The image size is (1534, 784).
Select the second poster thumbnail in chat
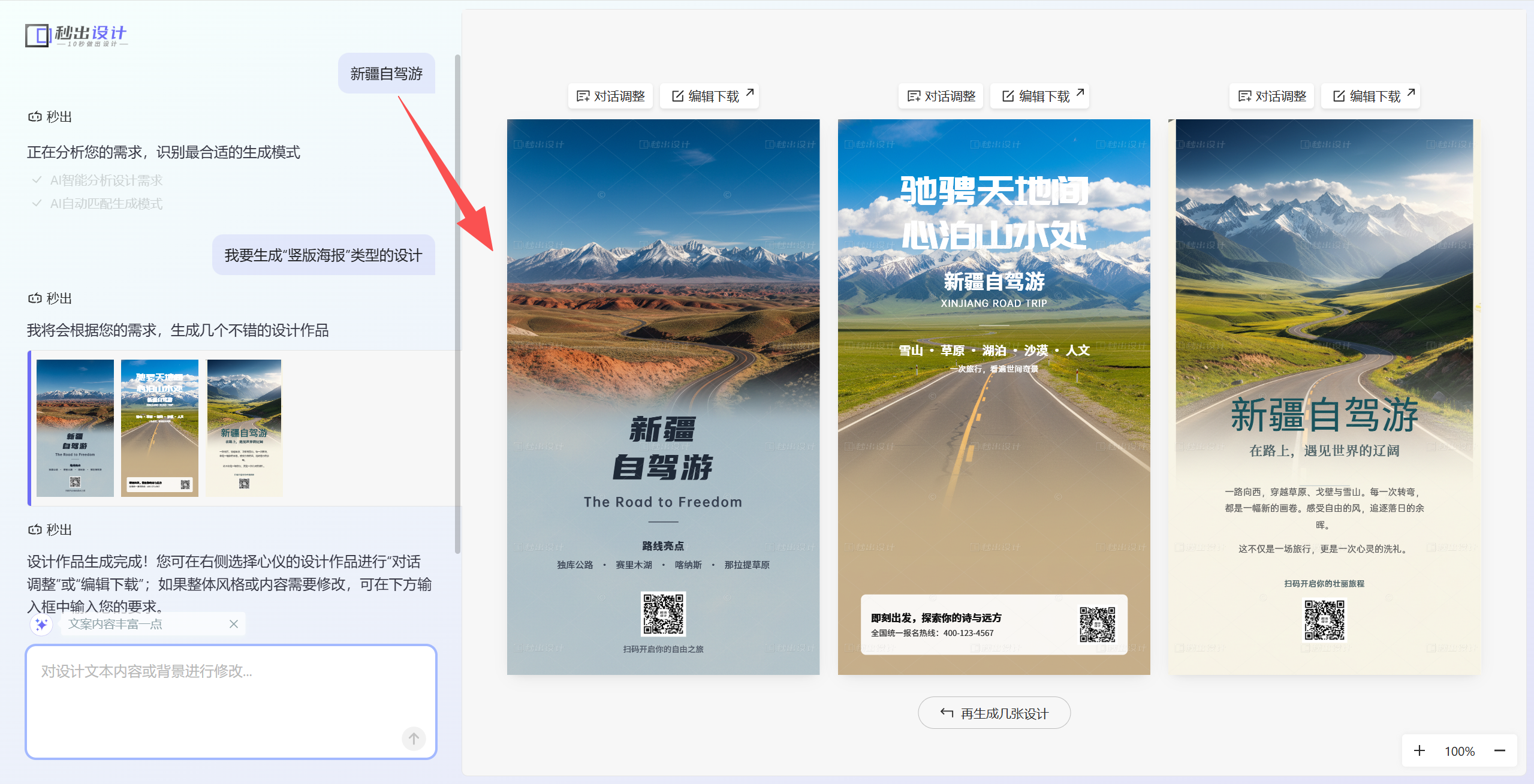click(159, 428)
